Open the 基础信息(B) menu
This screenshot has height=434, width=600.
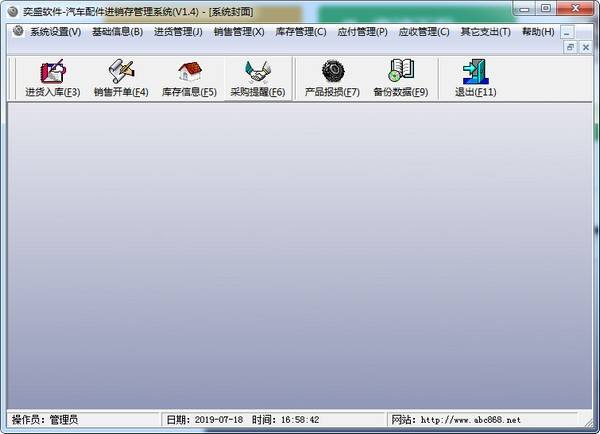pyautogui.click(x=117, y=32)
